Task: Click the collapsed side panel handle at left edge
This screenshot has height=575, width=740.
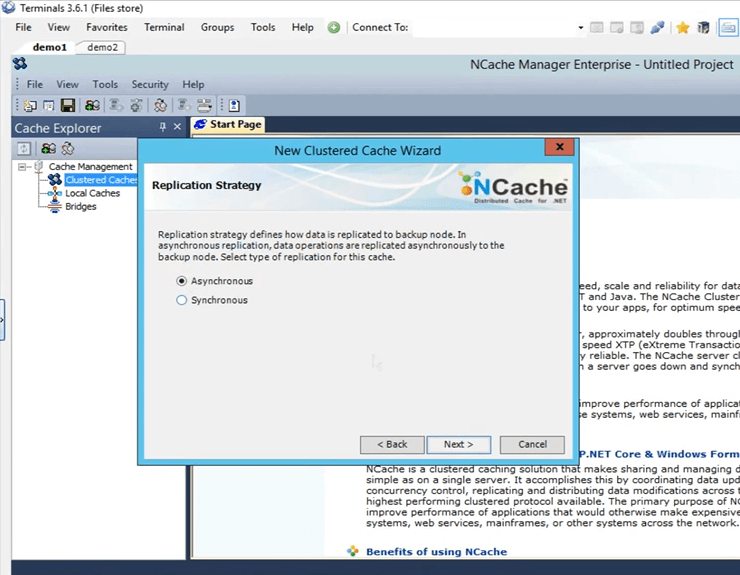Action: point(2,320)
